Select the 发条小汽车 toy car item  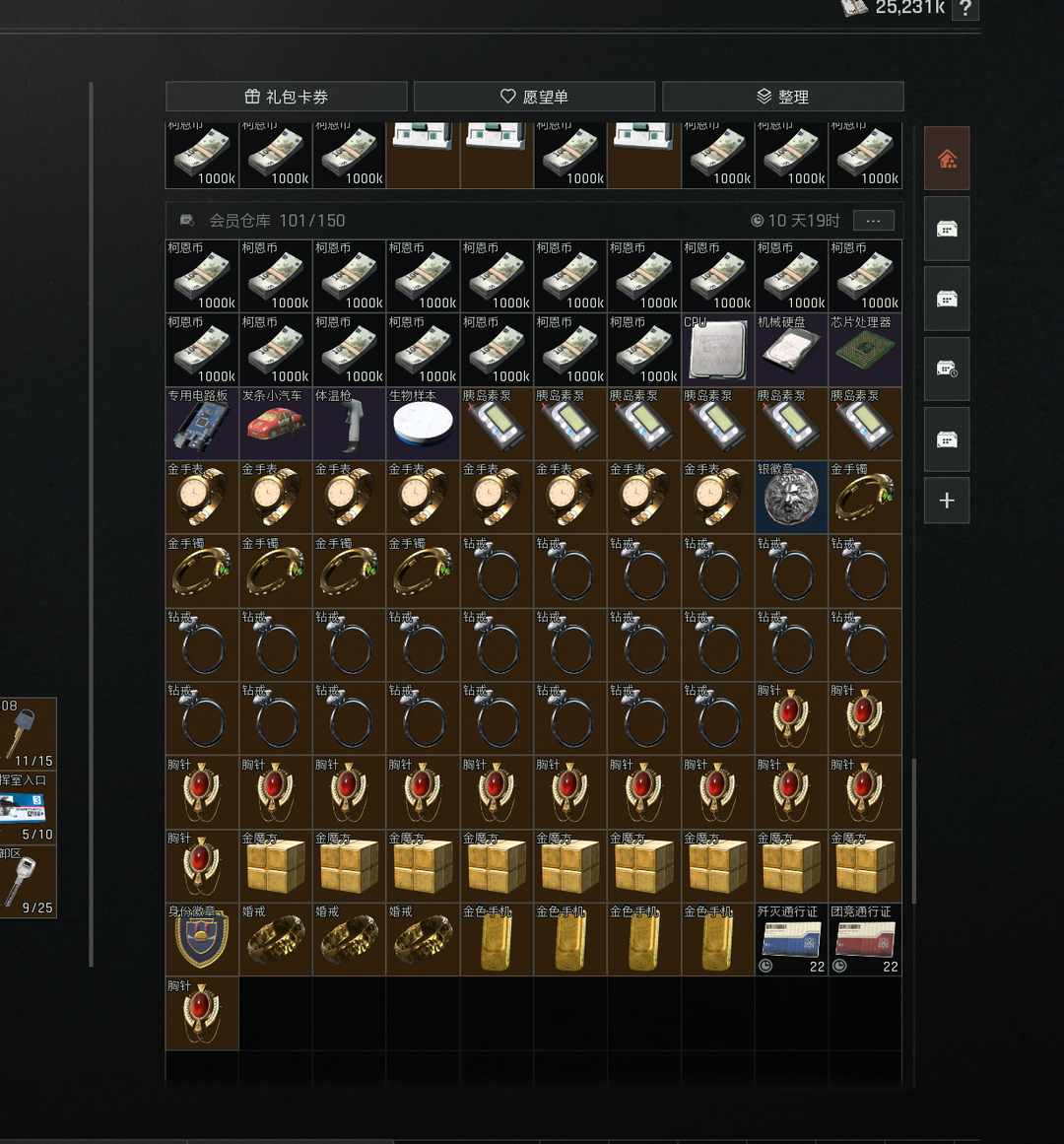tap(276, 423)
